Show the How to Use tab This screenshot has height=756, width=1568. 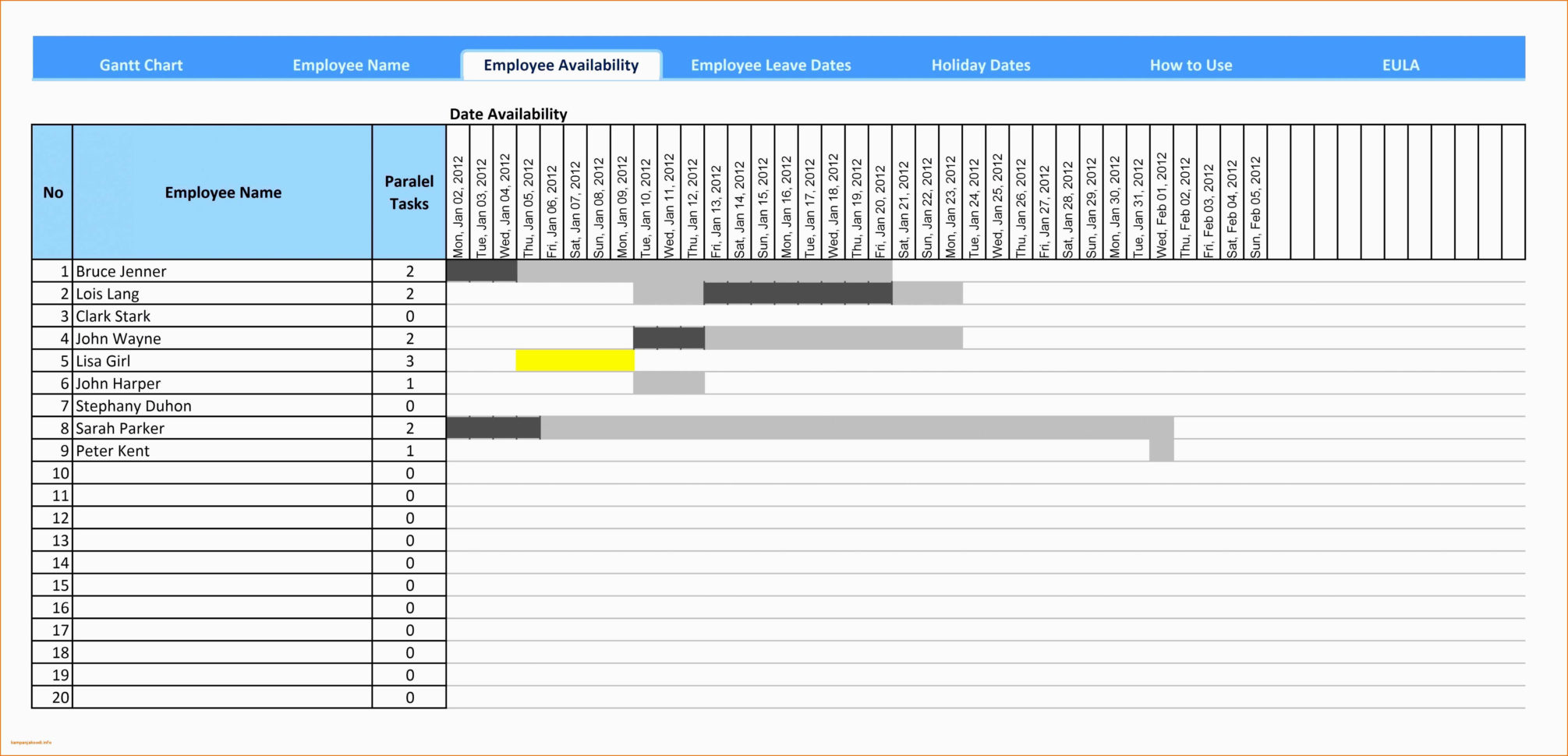coord(1191,65)
